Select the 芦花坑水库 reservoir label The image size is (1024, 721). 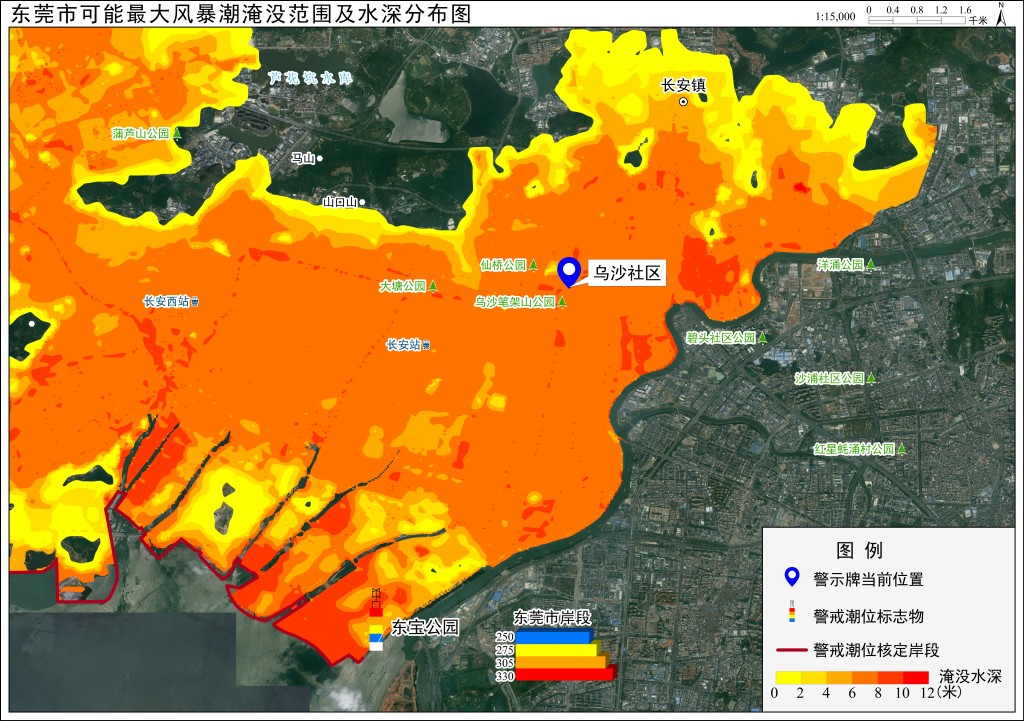coord(310,78)
